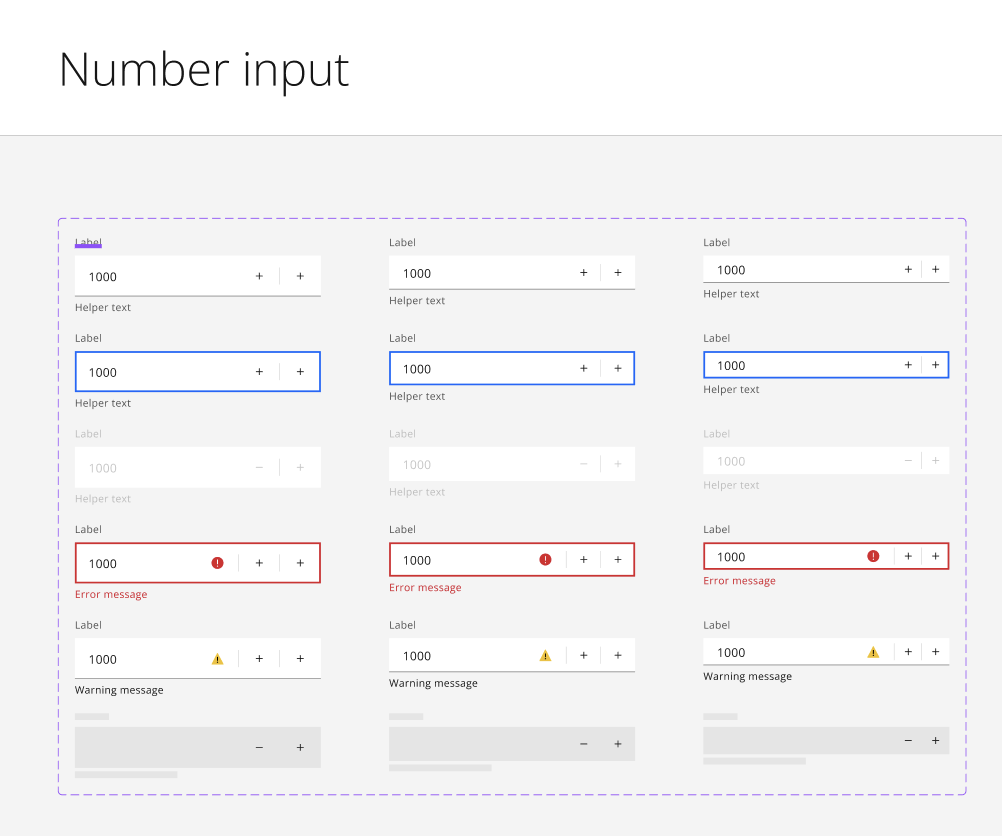
Task: Click 'Warning message' under the medium warning input
Action: click(x=433, y=683)
